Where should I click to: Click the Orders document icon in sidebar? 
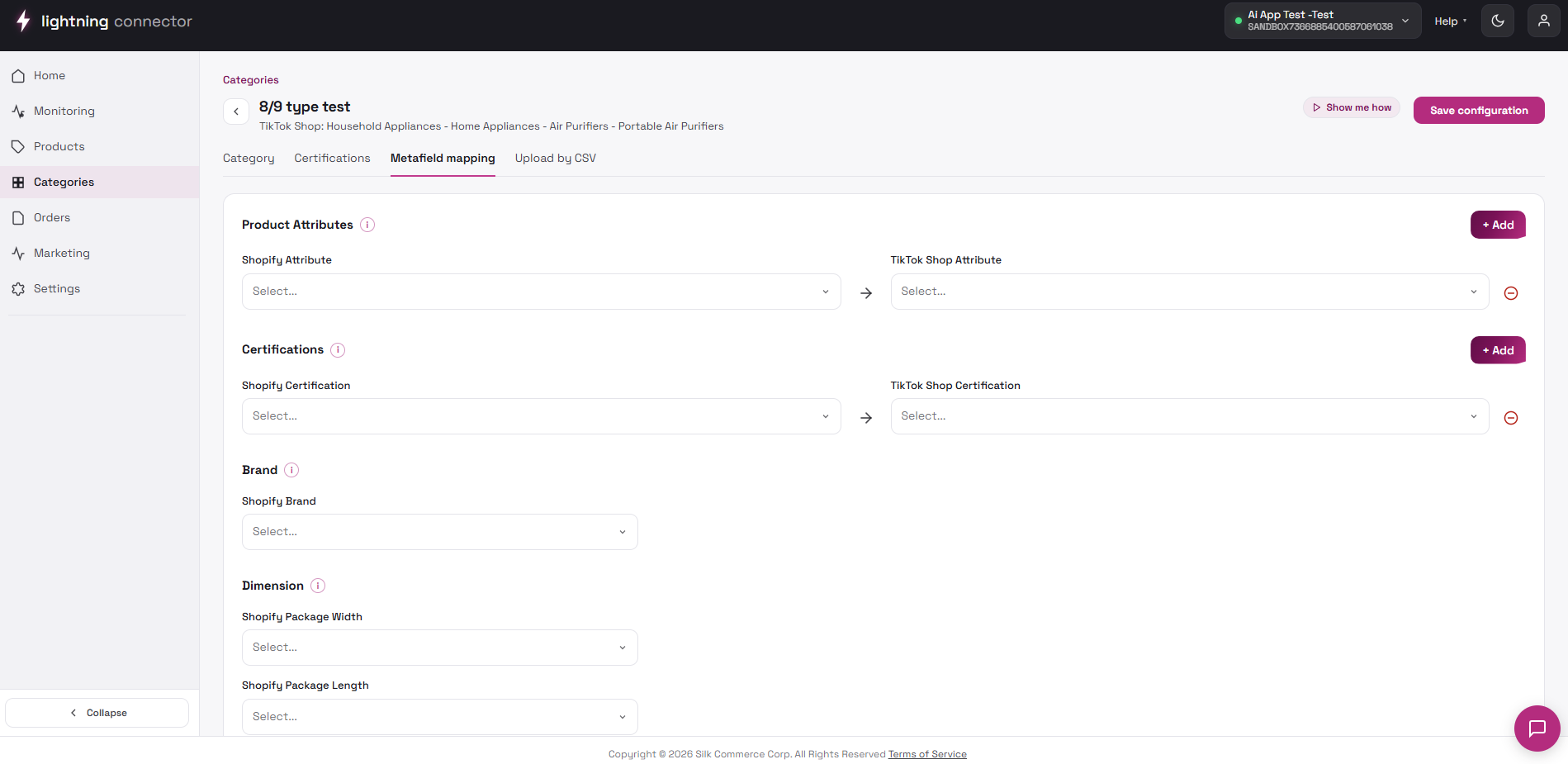[x=18, y=218]
